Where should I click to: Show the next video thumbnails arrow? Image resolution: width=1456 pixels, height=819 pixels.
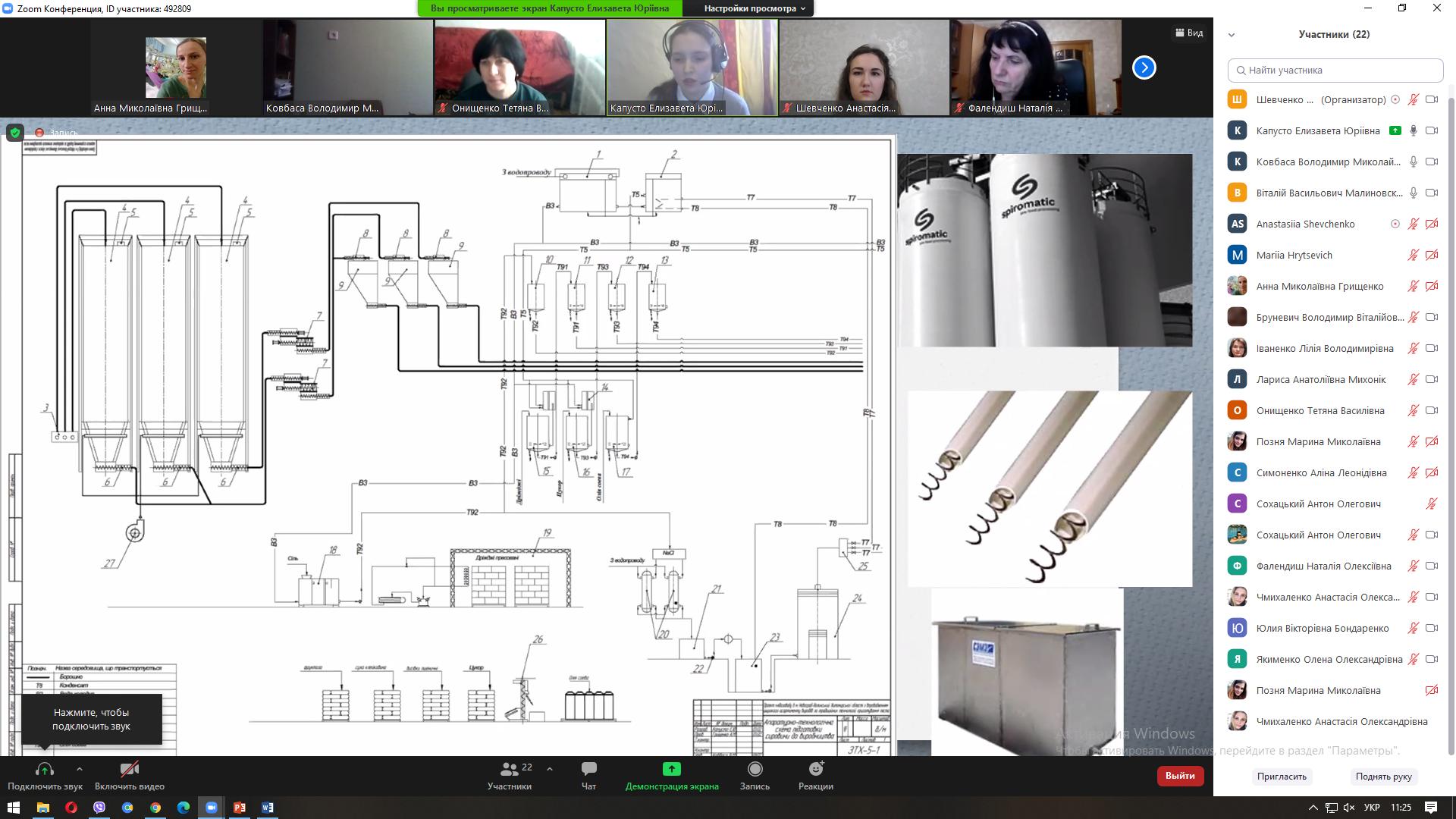pos(1144,67)
